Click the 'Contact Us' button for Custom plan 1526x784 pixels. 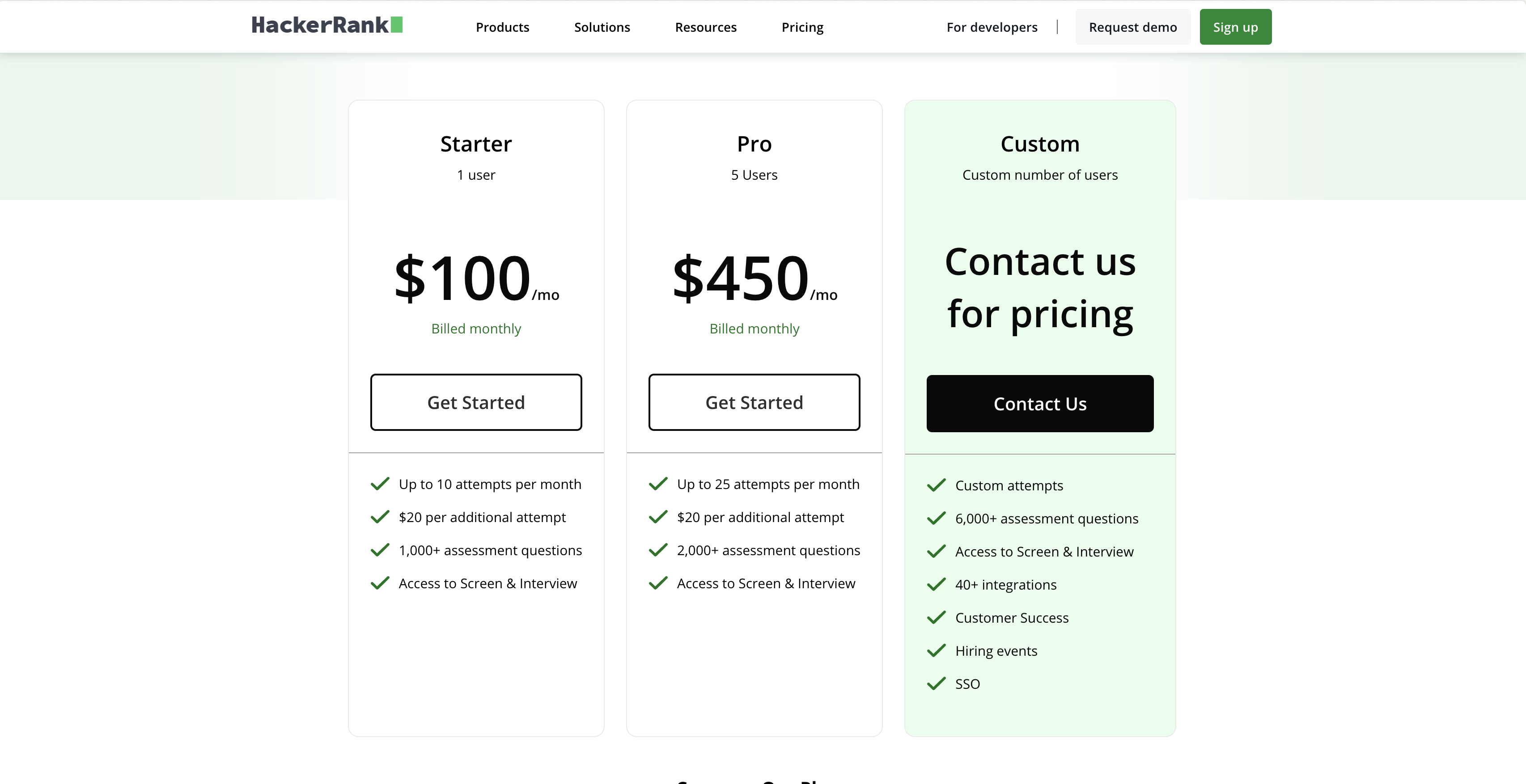tap(1040, 403)
